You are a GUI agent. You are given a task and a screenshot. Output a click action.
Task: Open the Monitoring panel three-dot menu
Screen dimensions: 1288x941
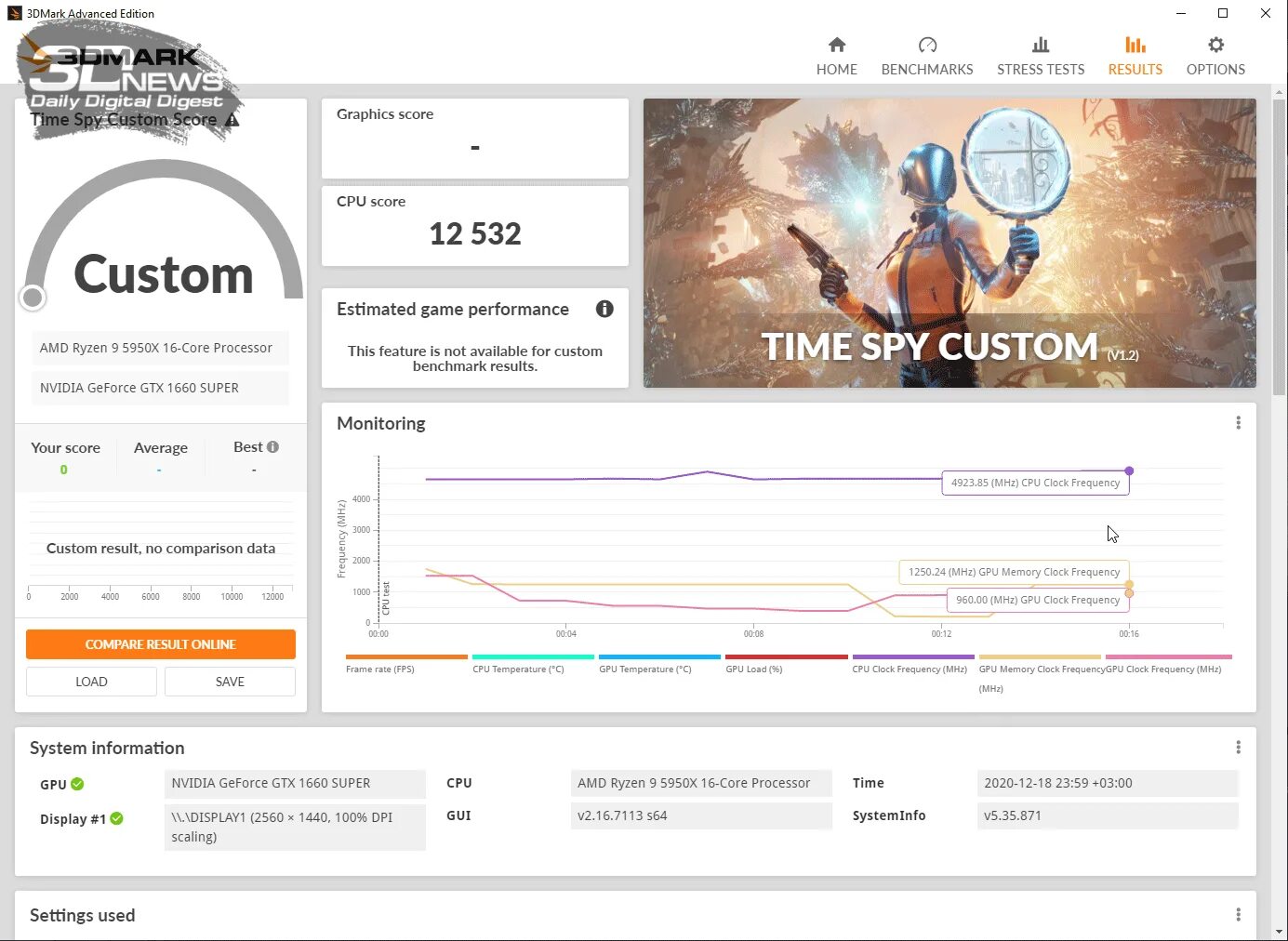(1238, 423)
